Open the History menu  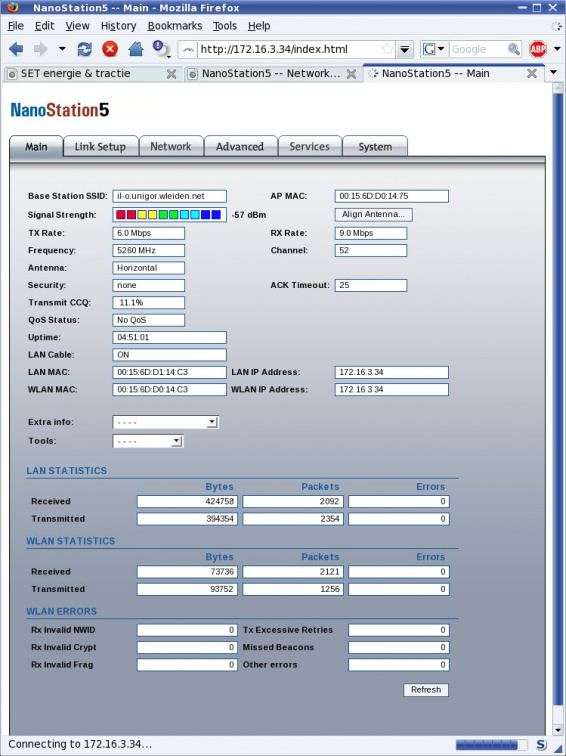tap(119, 26)
